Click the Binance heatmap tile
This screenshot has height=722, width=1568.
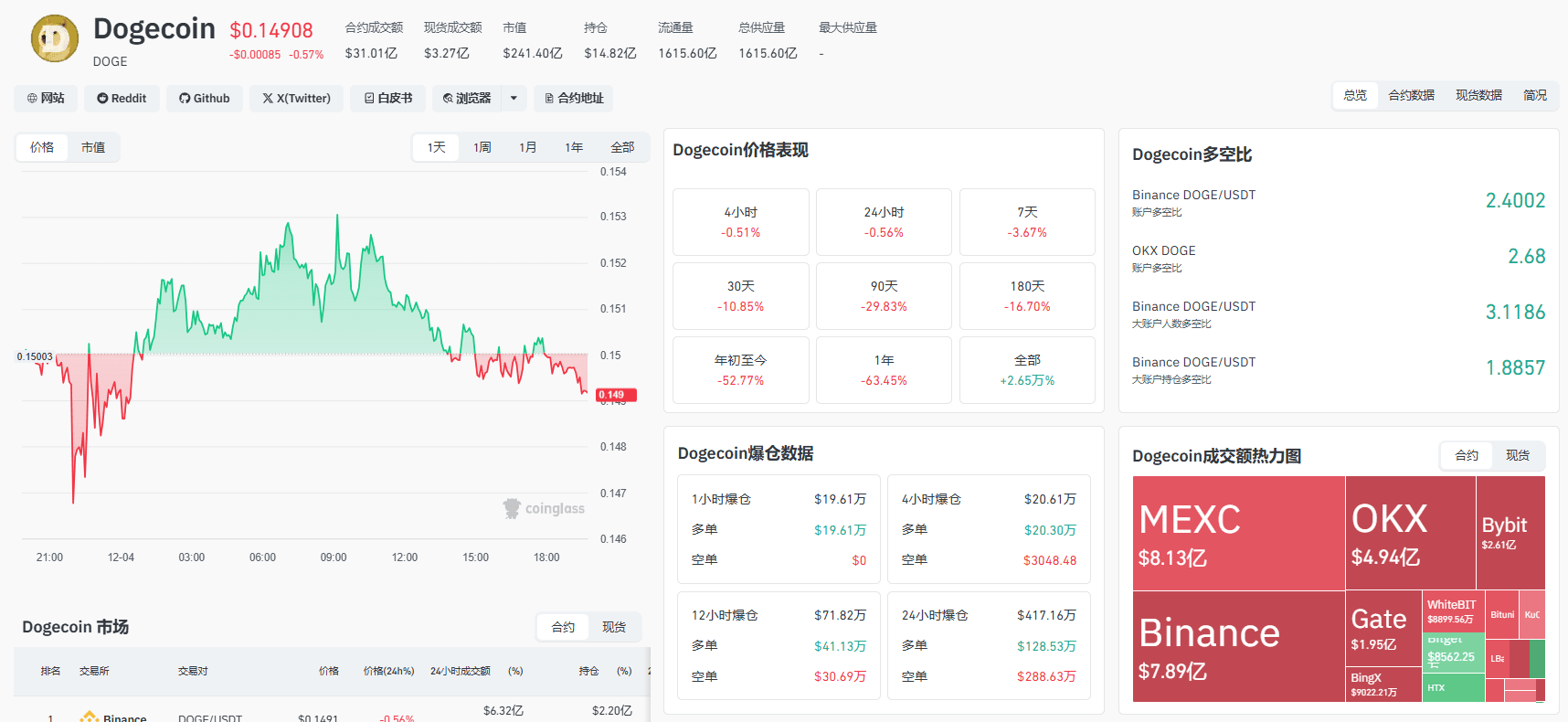coord(1238,646)
